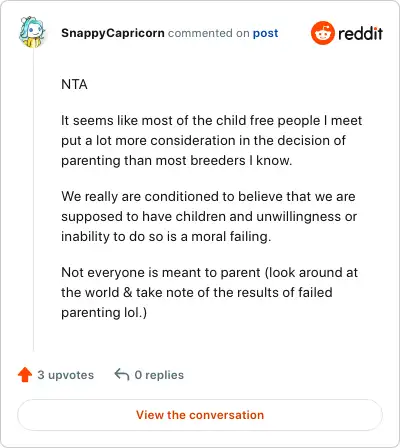Upvote with the orange arrow icon
Image resolution: width=400 pixels, height=448 pixels.
pos(25,375)
